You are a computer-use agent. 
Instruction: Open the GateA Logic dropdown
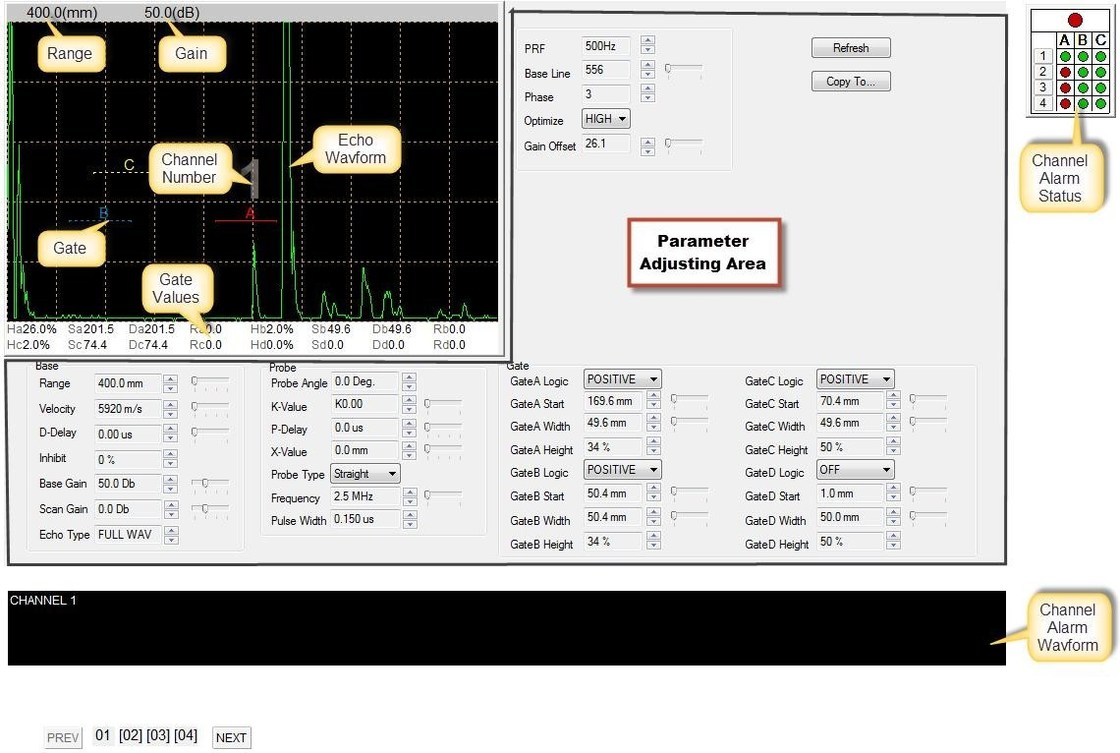pos(623,380)
